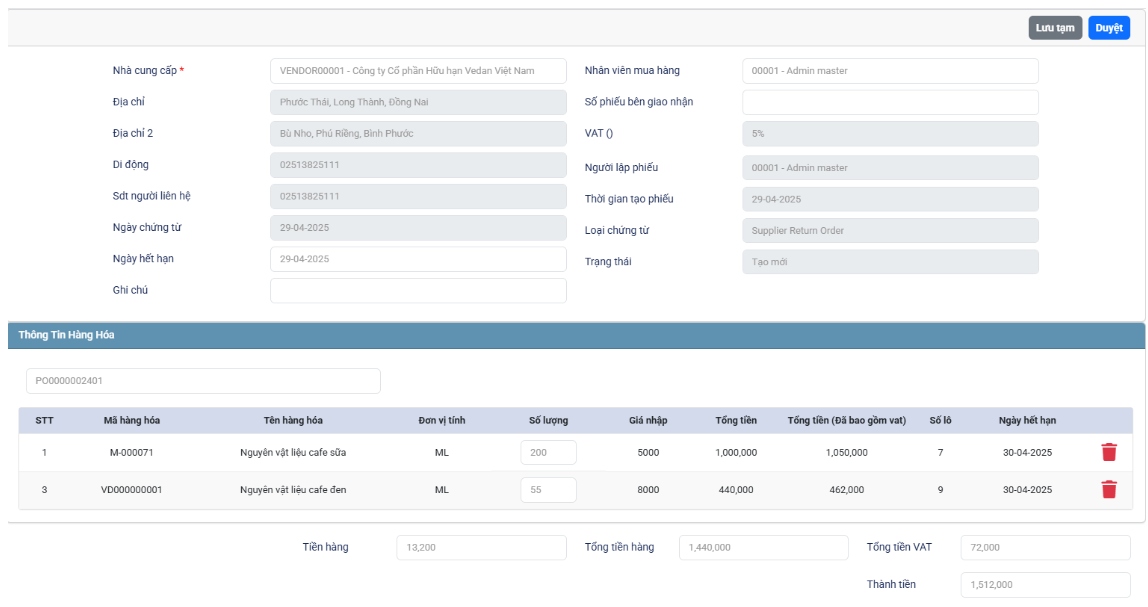This screenshot has width=1148, height=607.
Task: Edit the Ngày hết hạn date field
Action: pos(418,259)
